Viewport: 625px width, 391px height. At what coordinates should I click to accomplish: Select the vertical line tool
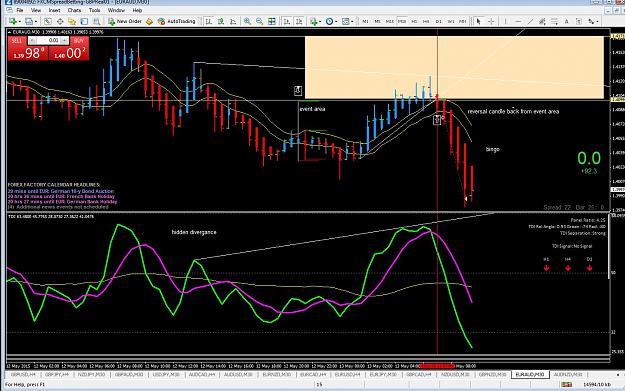click(505, 21)
